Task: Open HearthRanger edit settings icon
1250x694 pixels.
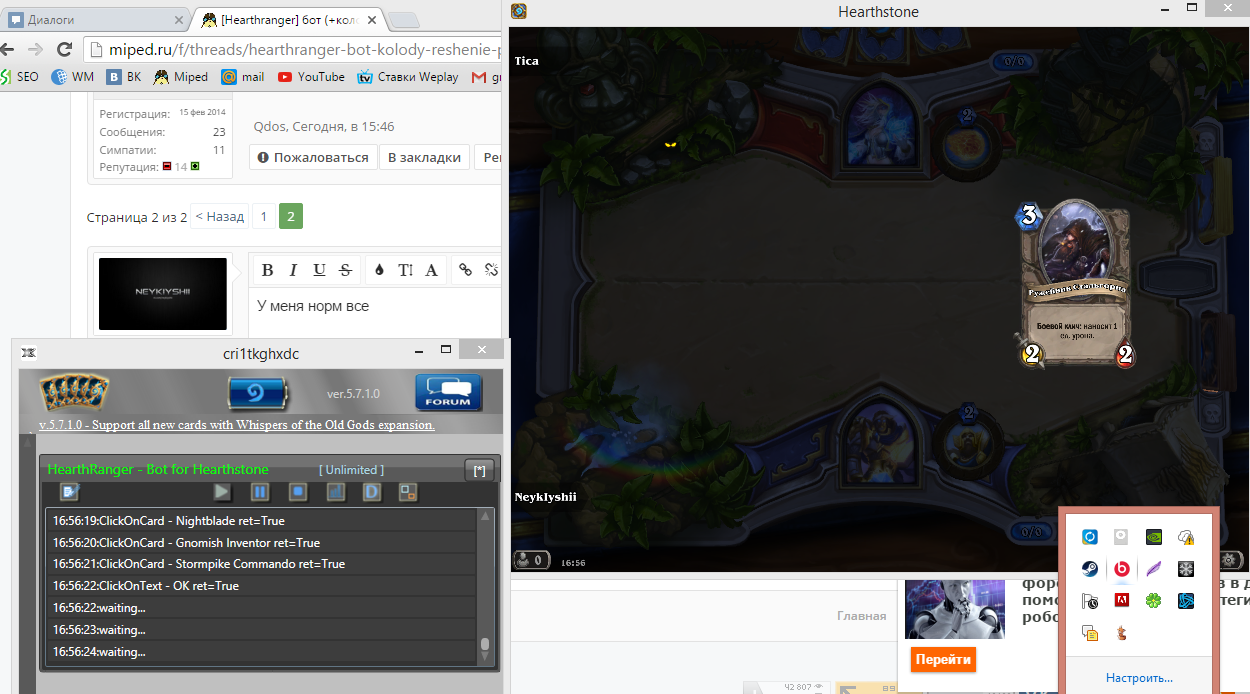Action: [x=69, y=492]
